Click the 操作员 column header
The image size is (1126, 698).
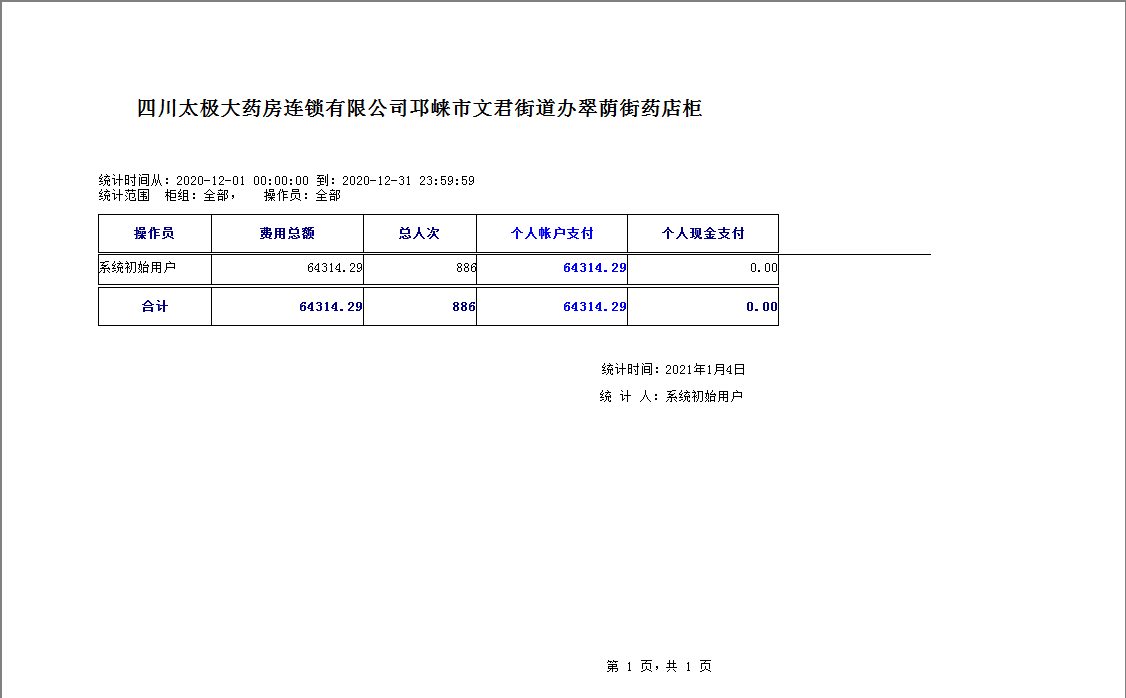tap(154, 233)
